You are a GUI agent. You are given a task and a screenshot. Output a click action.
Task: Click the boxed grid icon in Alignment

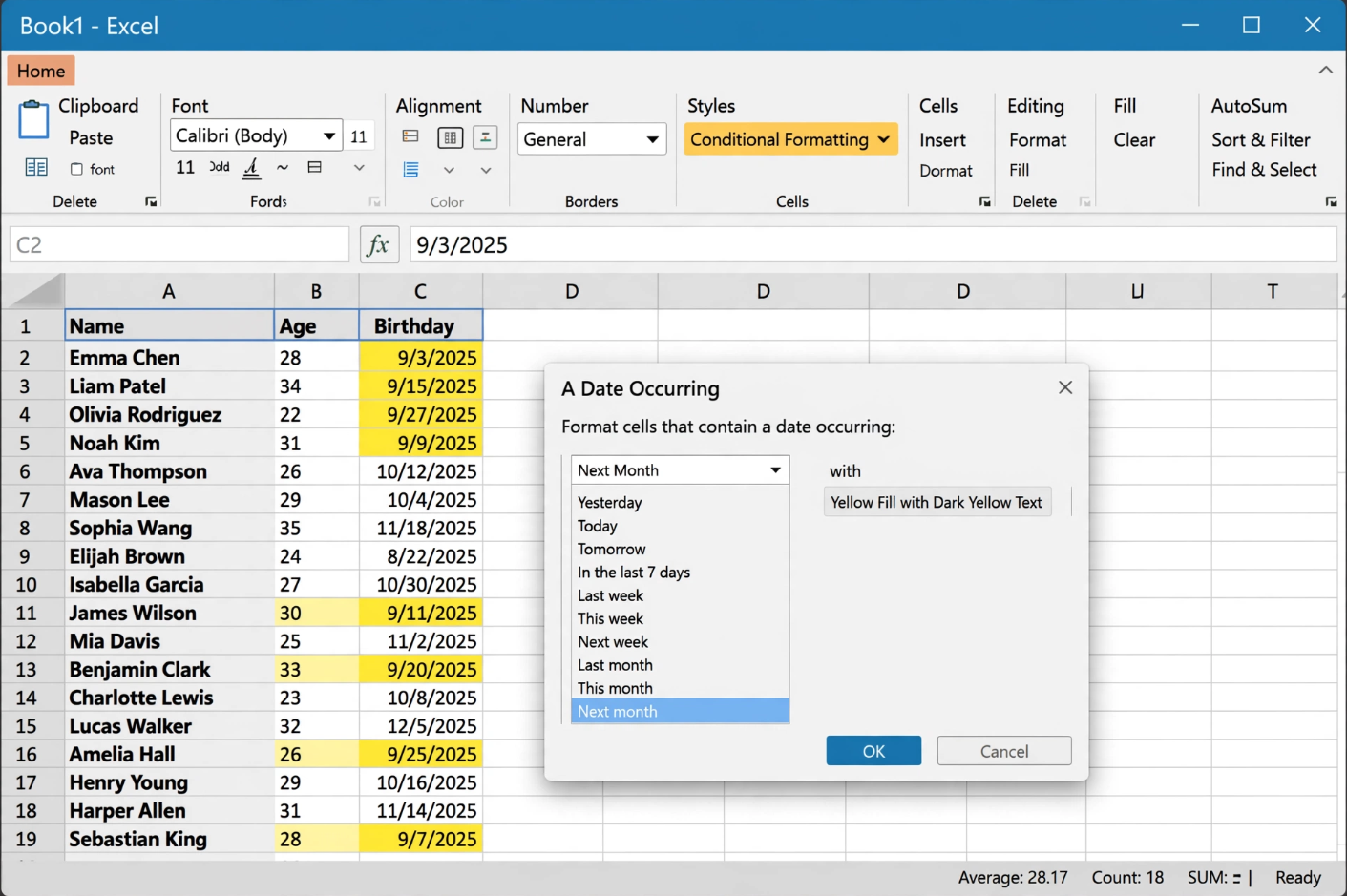(450, 137)
